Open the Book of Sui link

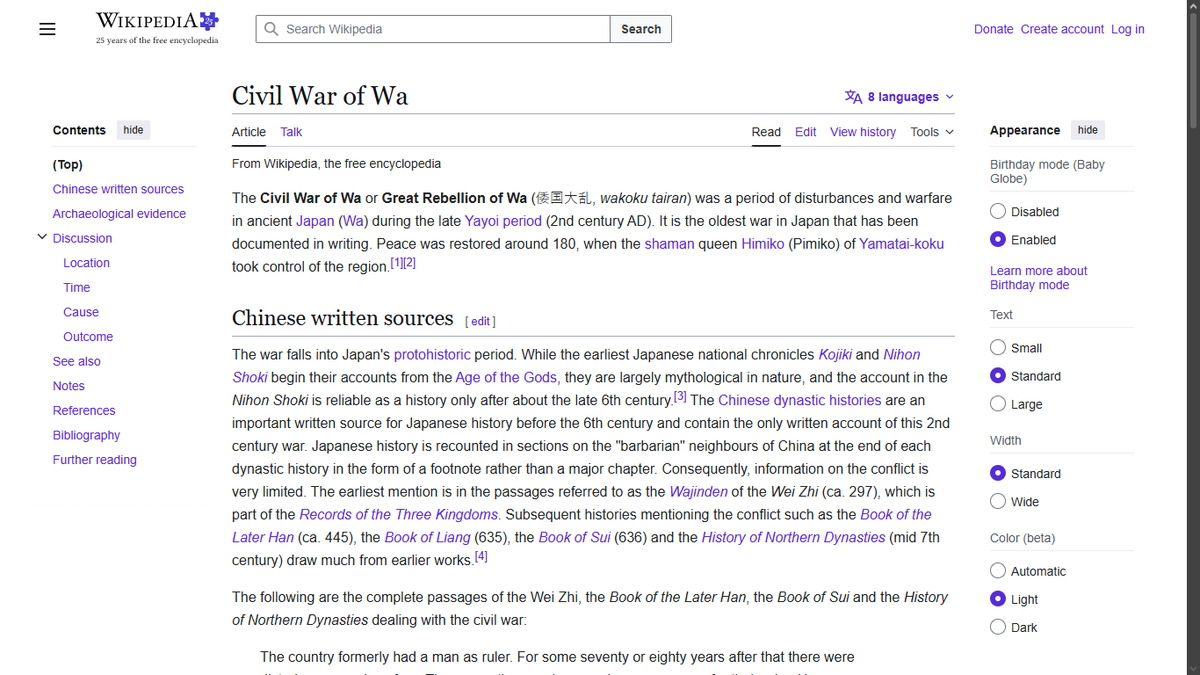577,538
